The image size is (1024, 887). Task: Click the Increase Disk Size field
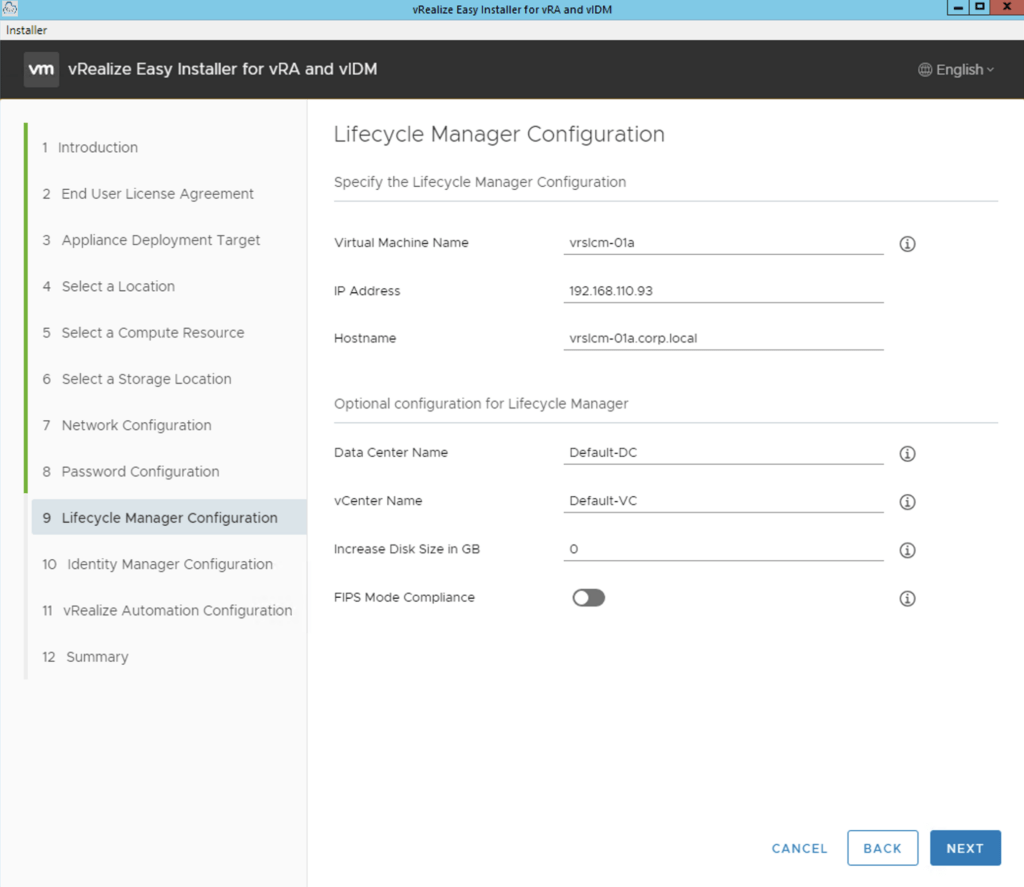click(x=724, y=549)
